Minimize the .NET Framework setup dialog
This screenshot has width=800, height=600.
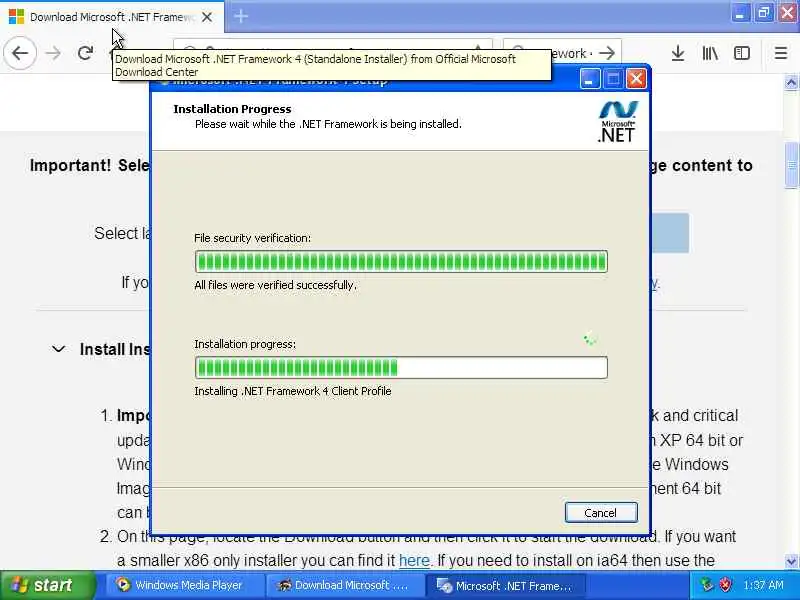[590, 79]
